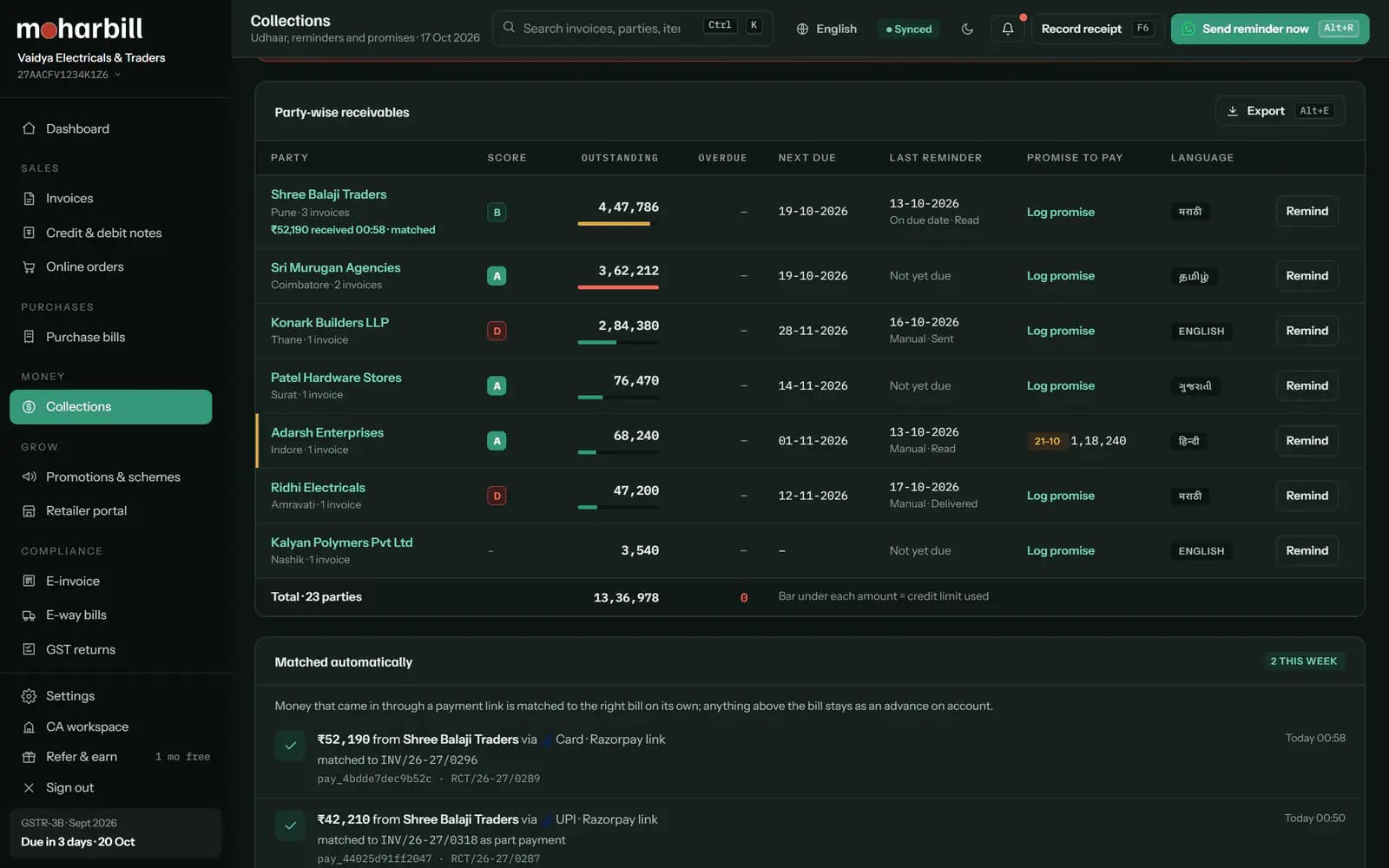Toggle dark mode moon icon
The height and width of the screenshot is (868, 1389).
pos(967,29)
